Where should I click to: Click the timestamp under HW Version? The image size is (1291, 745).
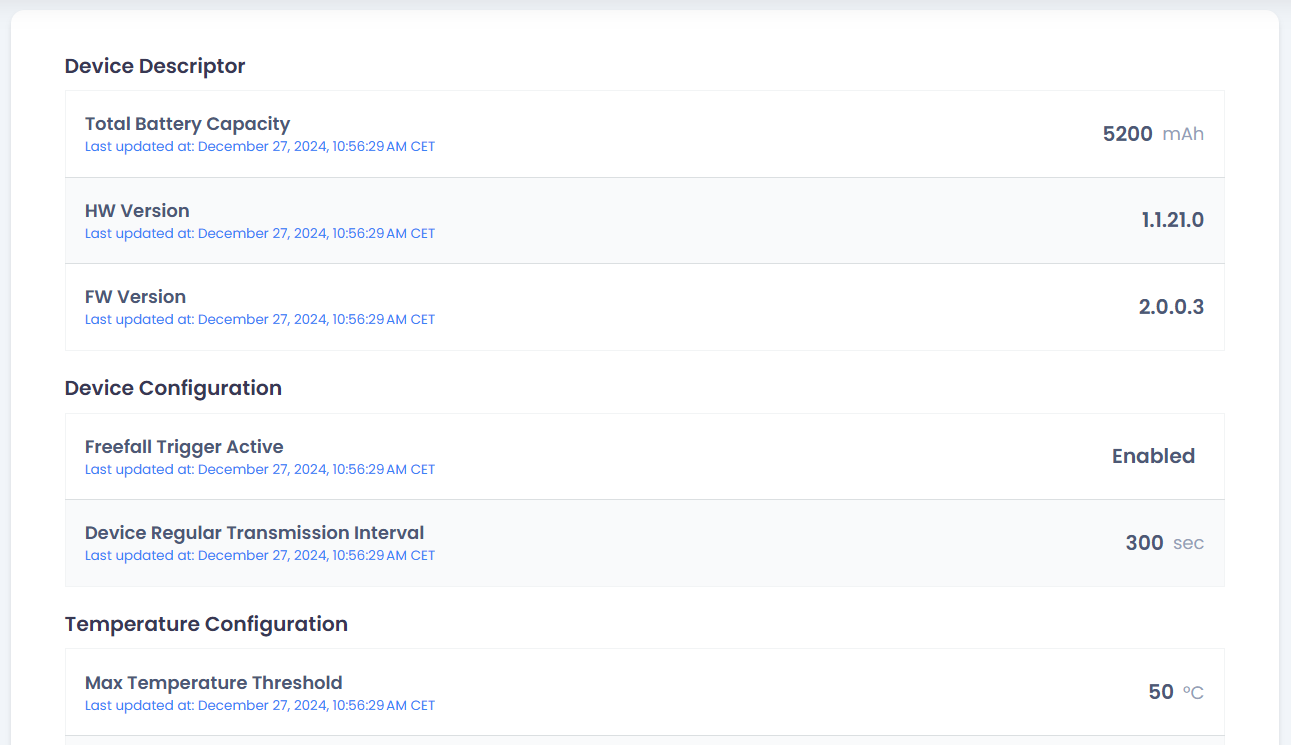coord(260,234)
